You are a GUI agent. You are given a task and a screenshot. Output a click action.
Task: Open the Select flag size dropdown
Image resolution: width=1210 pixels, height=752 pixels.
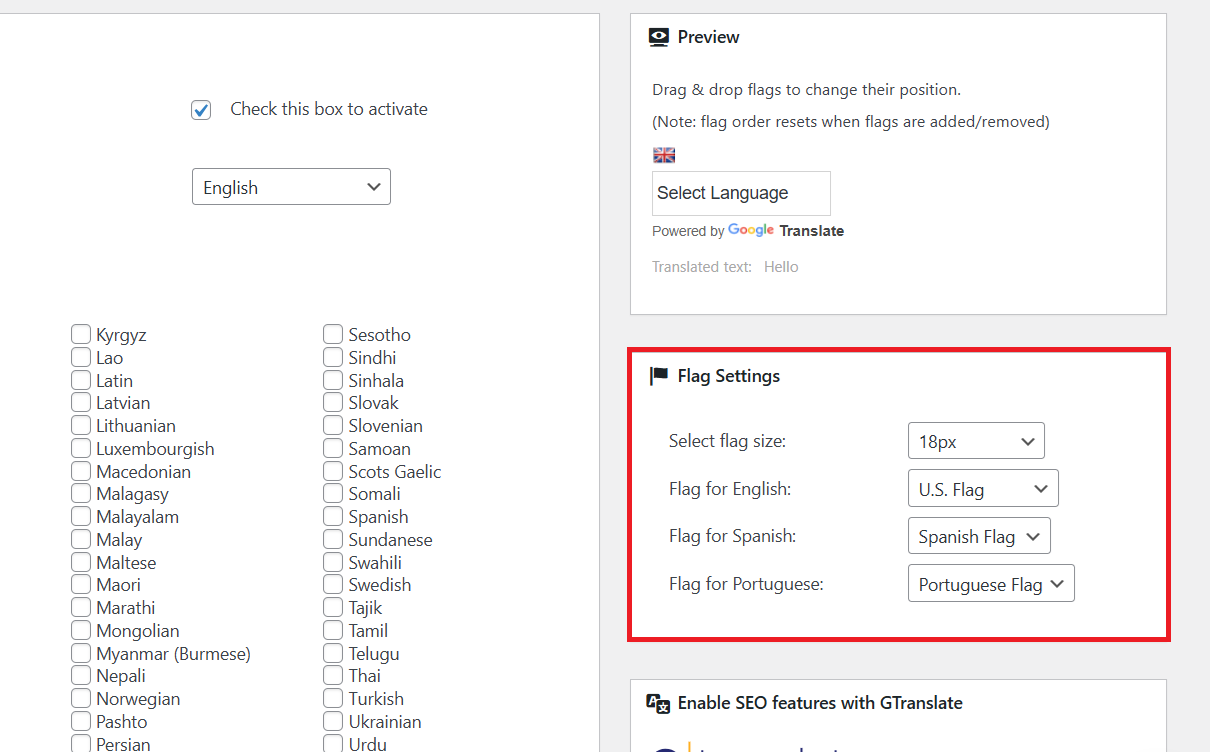click(x=975, y=441)
